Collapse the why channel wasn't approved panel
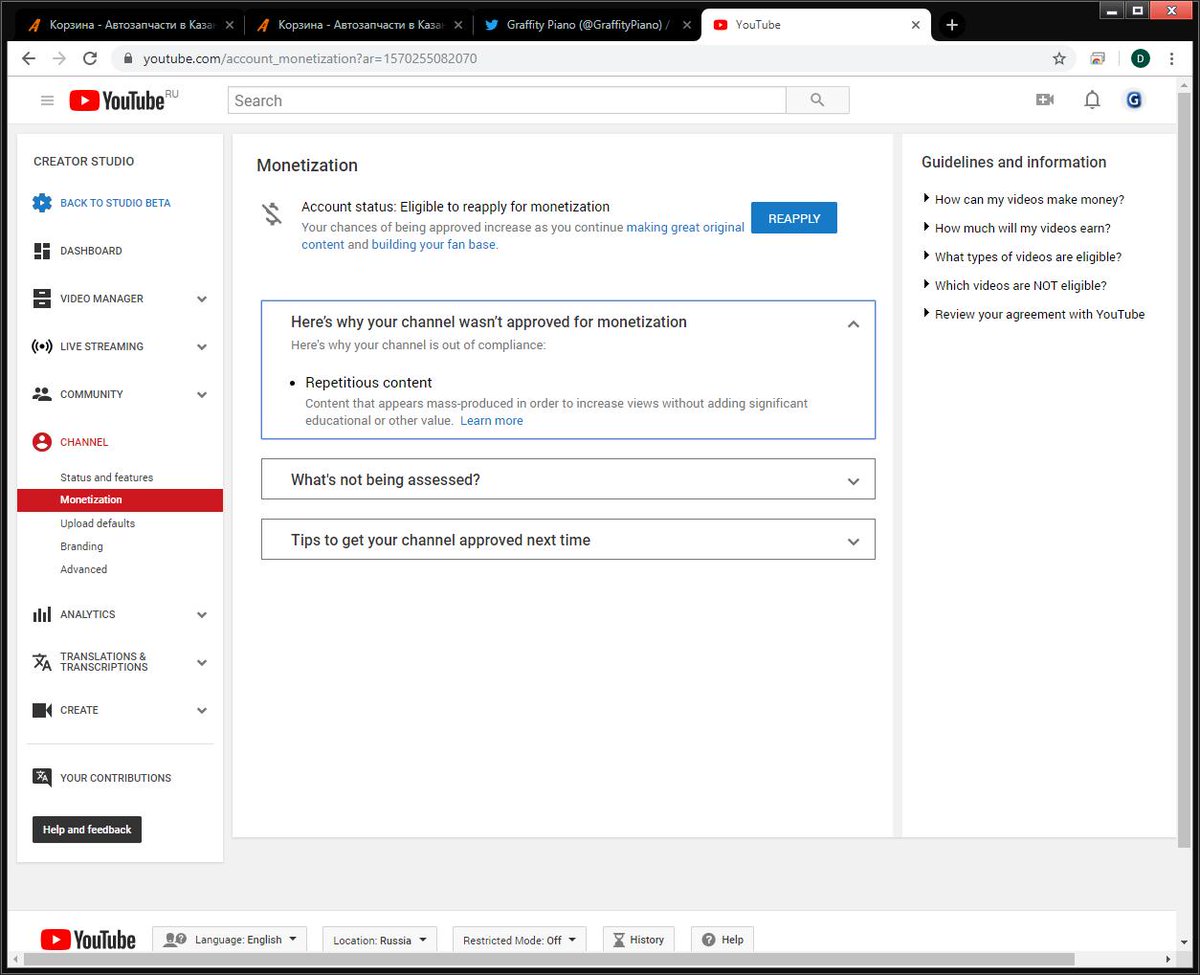Image resolution: width=1200 pixels, height=975 pixels. pos(853,324)
